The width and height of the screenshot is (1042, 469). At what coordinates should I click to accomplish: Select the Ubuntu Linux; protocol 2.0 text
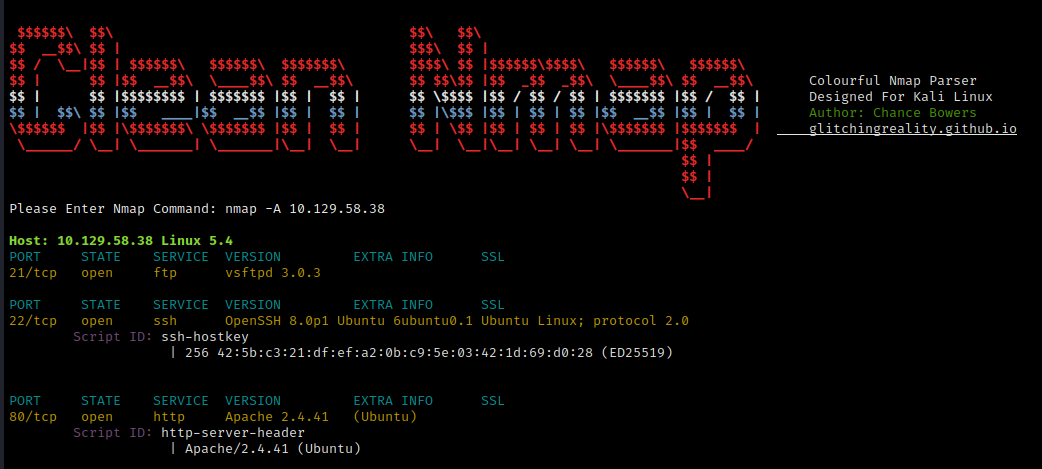(584, 321)
